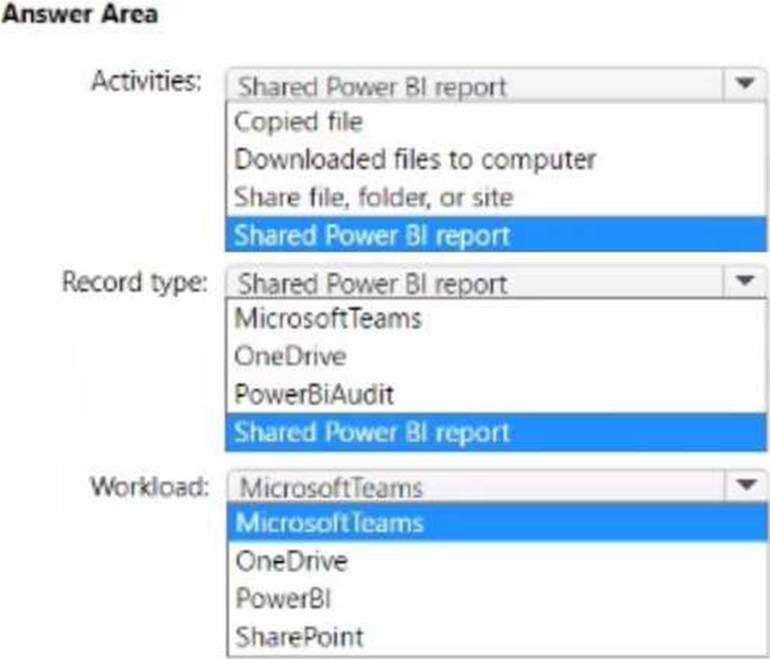
Task: Pick highlighted Shared Power BI report under Record type
Action: click(496, 432)
